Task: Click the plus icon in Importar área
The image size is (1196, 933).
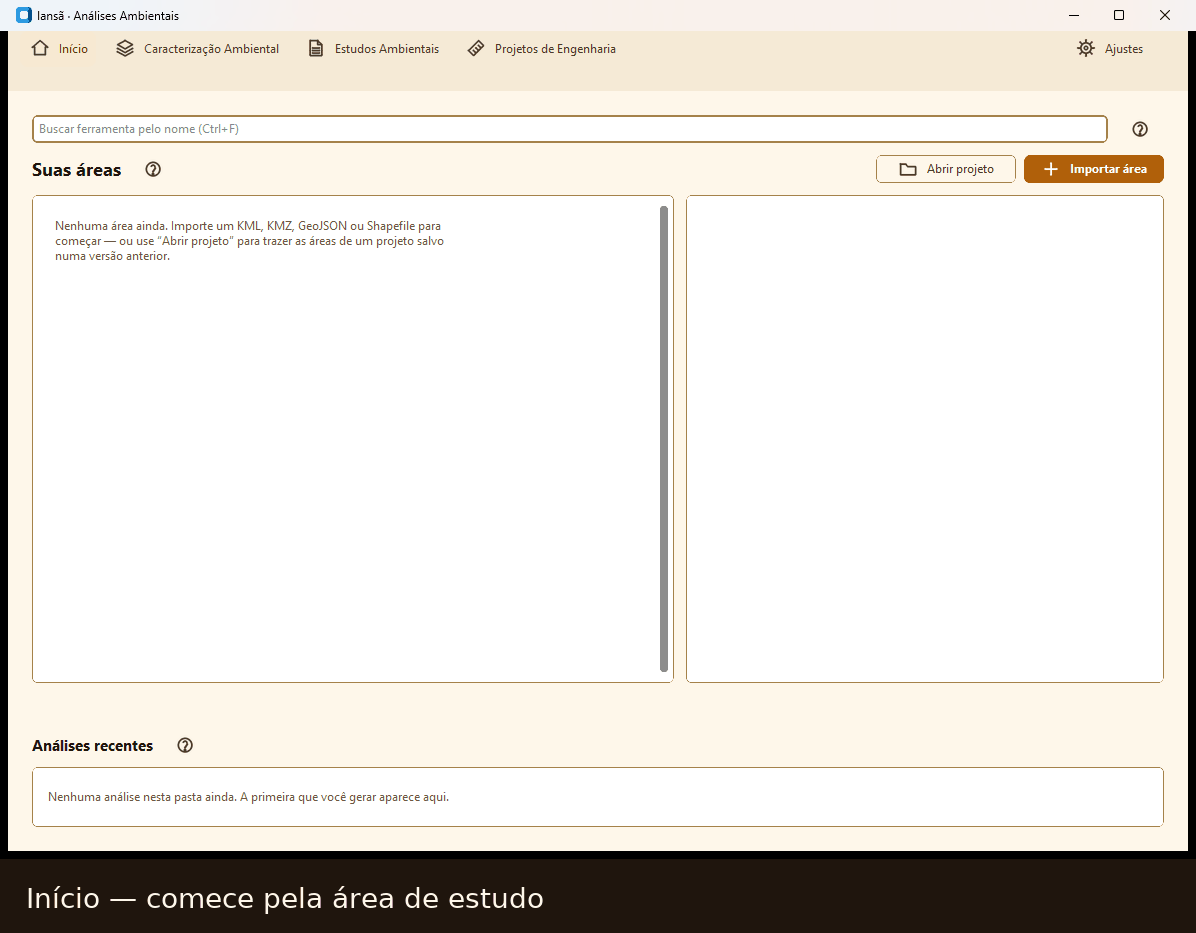Action: pos(1050,169)
